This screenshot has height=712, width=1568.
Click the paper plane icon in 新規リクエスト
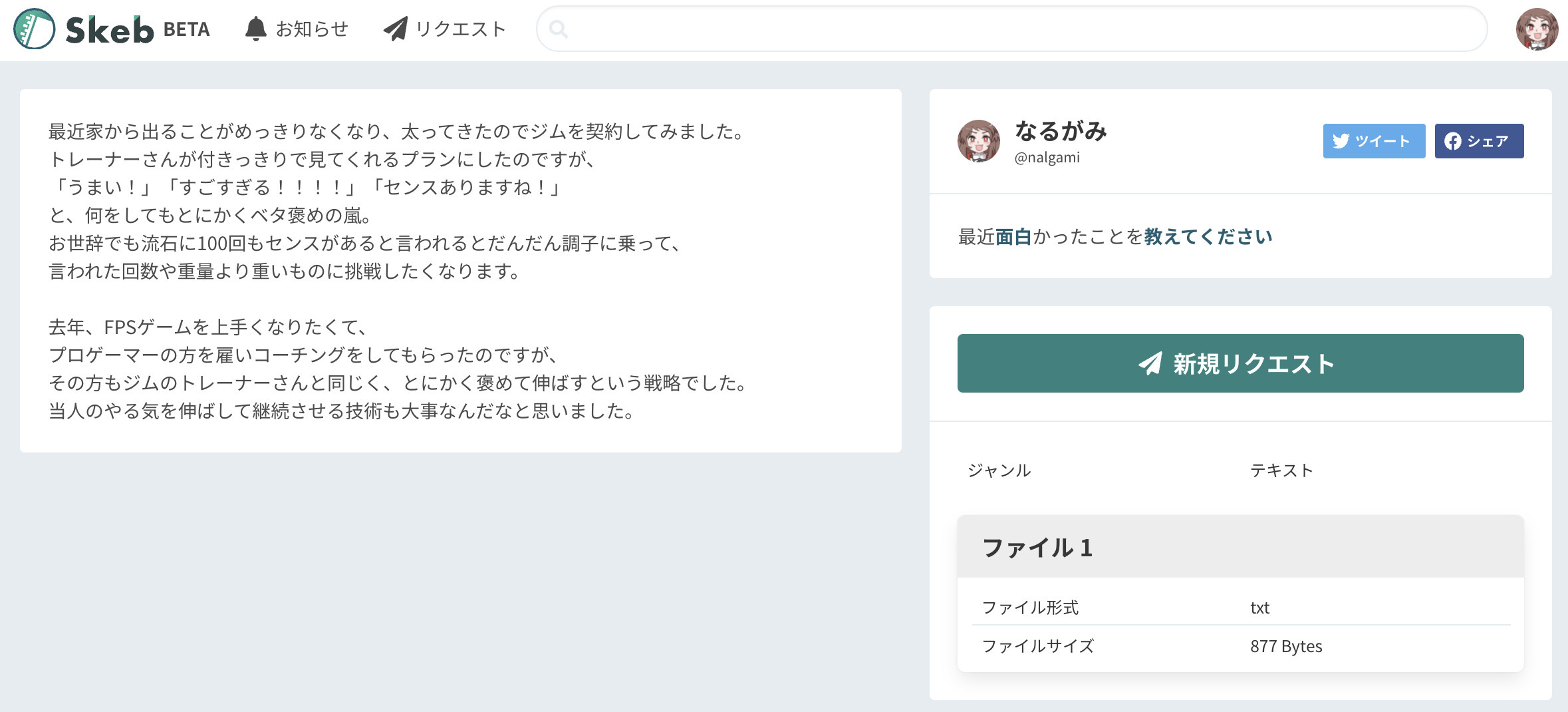(x=1150, y=363)
